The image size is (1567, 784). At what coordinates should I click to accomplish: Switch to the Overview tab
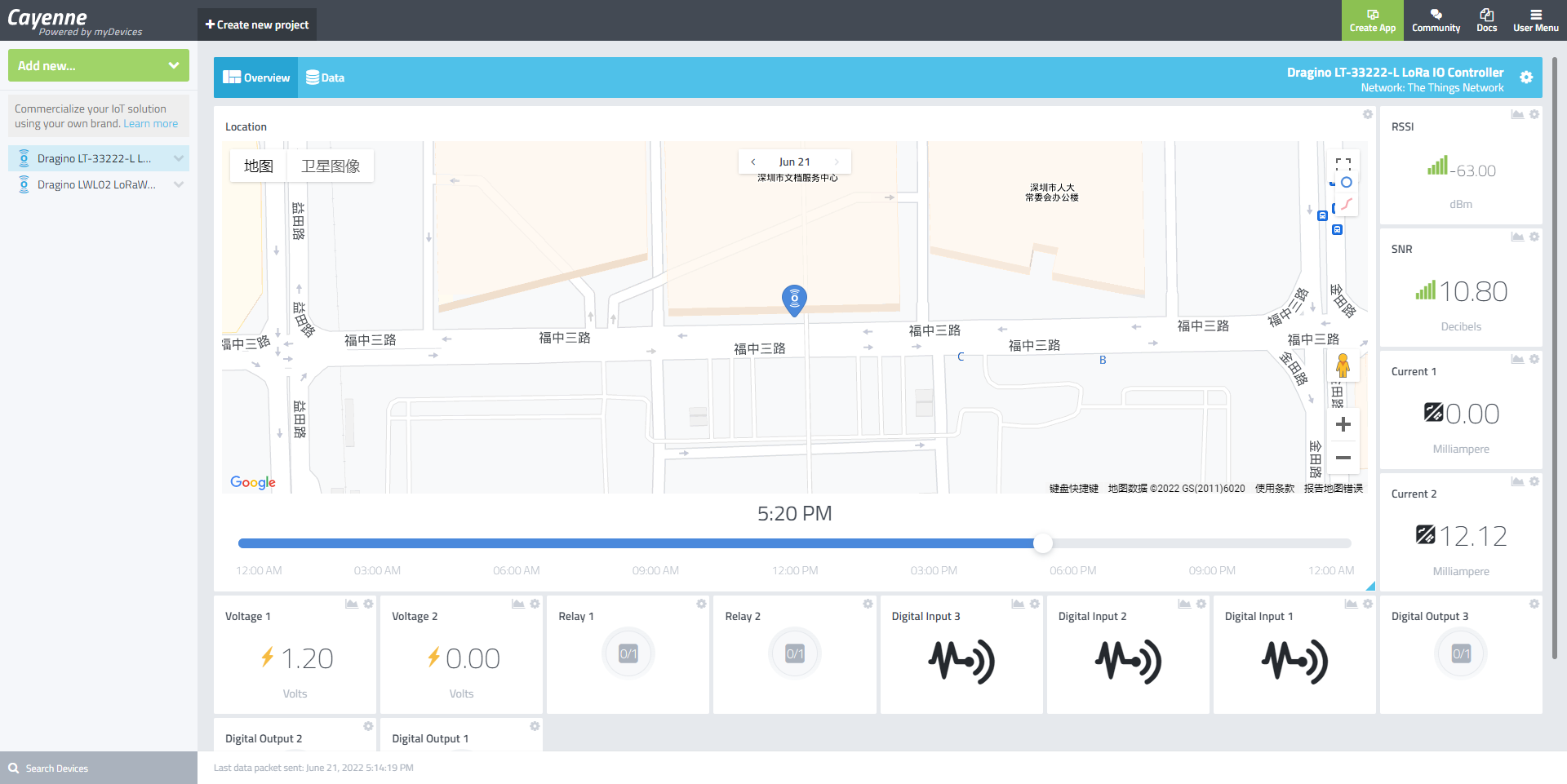(x=256, y=78)
